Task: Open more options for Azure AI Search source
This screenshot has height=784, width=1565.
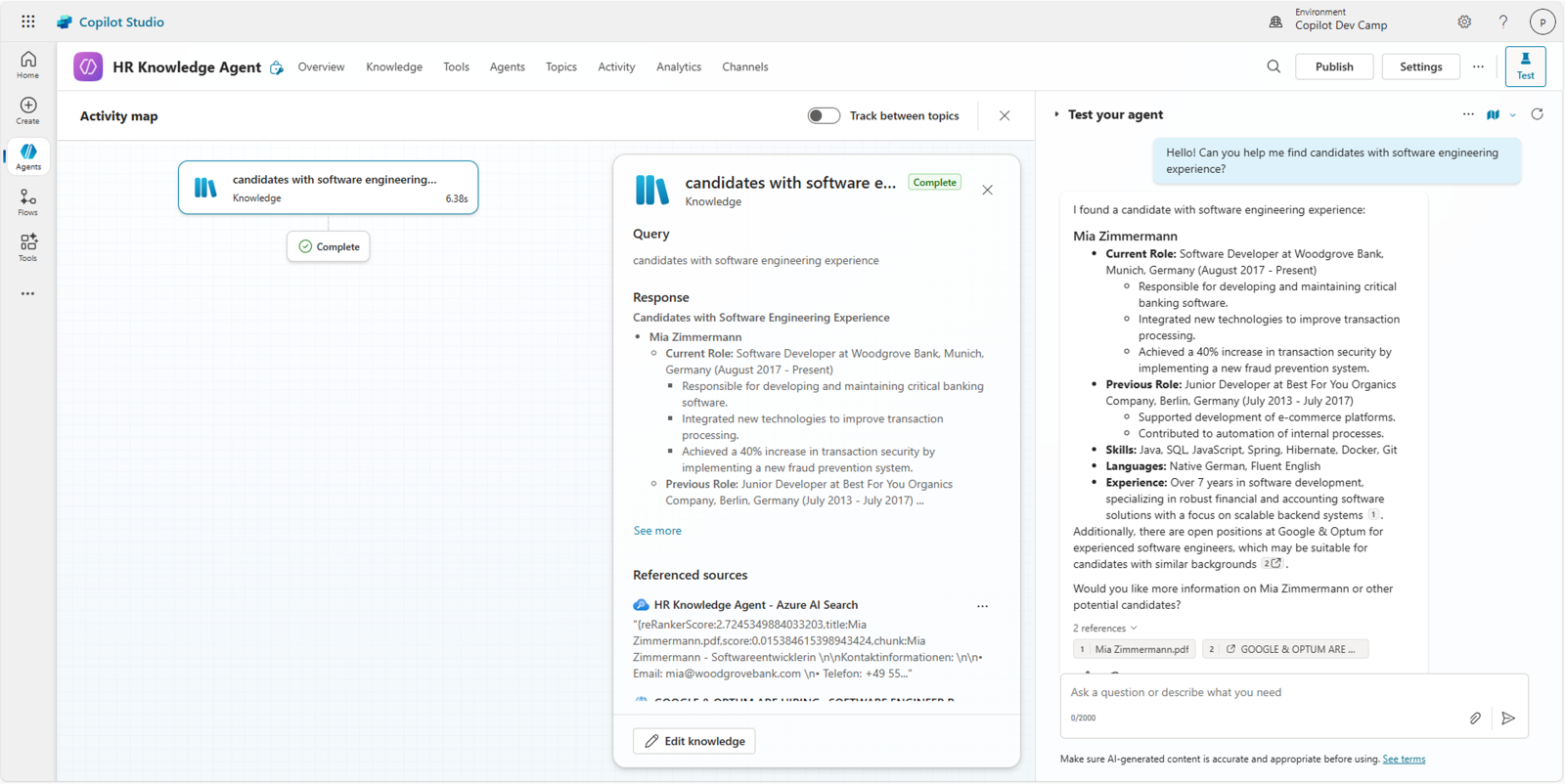Action: (x=982, y=606)
